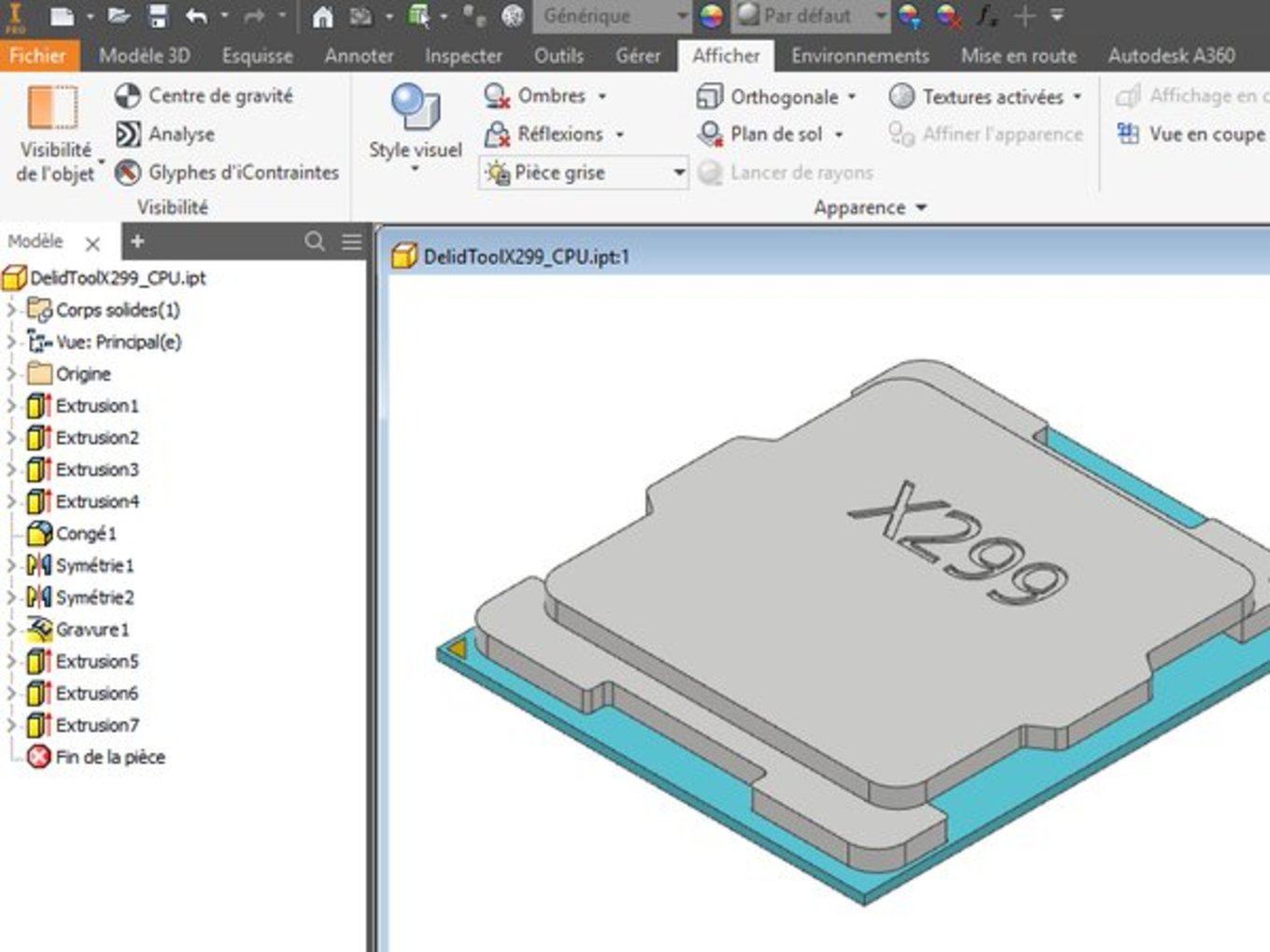Toggle Centre de gravité display
1270x952 pixels.
tap(204, 96)
